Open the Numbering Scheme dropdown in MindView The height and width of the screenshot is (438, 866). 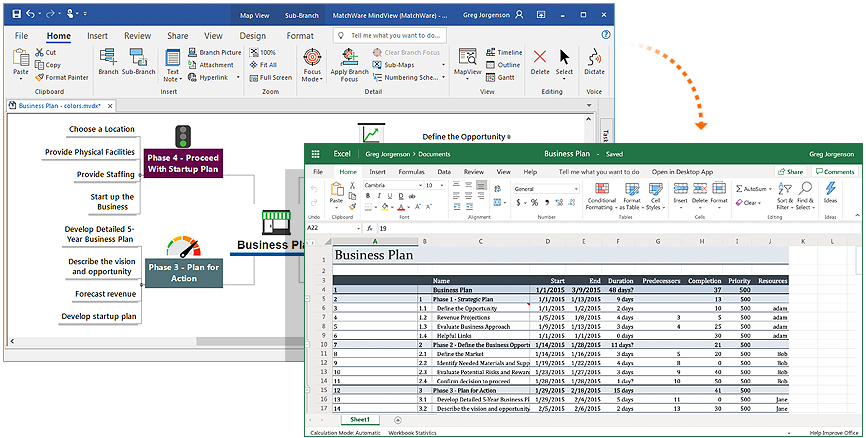pos(443,77)
